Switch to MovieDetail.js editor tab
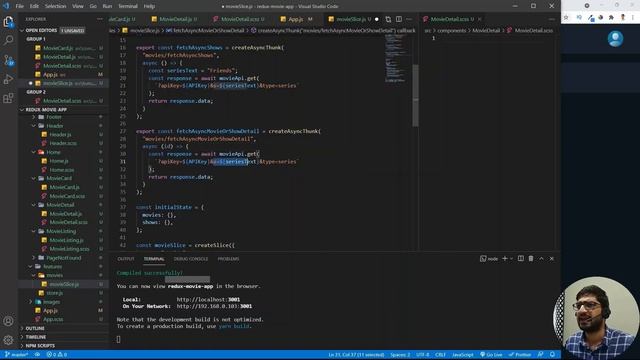Viewport: 640px width, 360px height. 174,19
